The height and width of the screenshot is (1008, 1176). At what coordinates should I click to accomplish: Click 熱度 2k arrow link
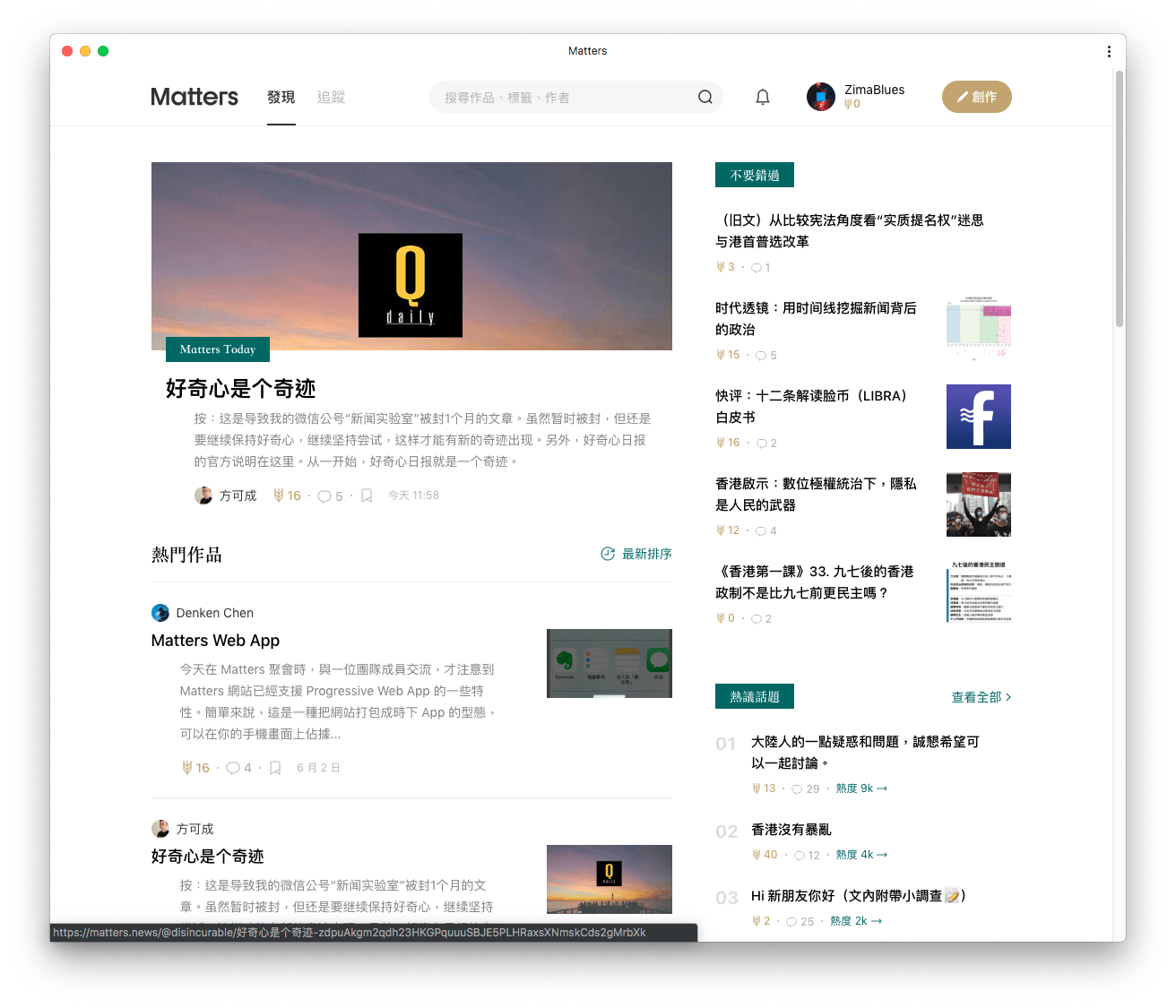coord(856,921)
